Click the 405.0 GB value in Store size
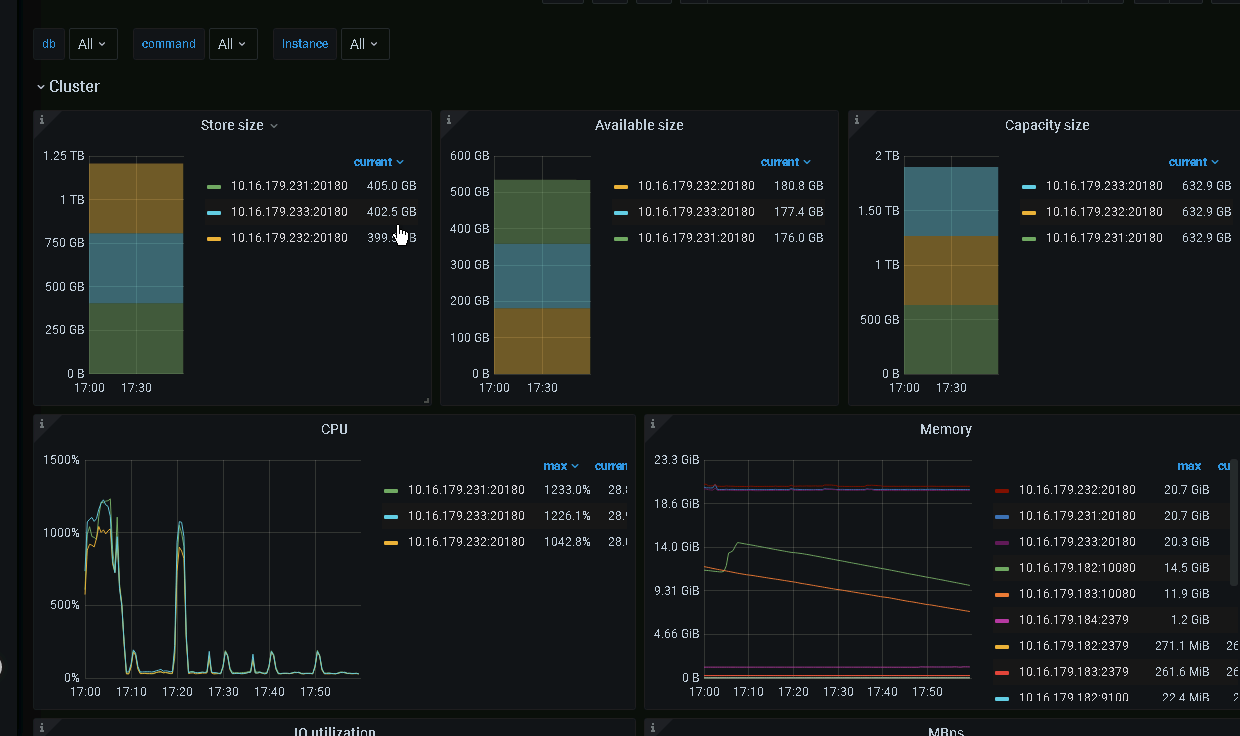Screen dimensions: 1240x736 pos(391,186)
